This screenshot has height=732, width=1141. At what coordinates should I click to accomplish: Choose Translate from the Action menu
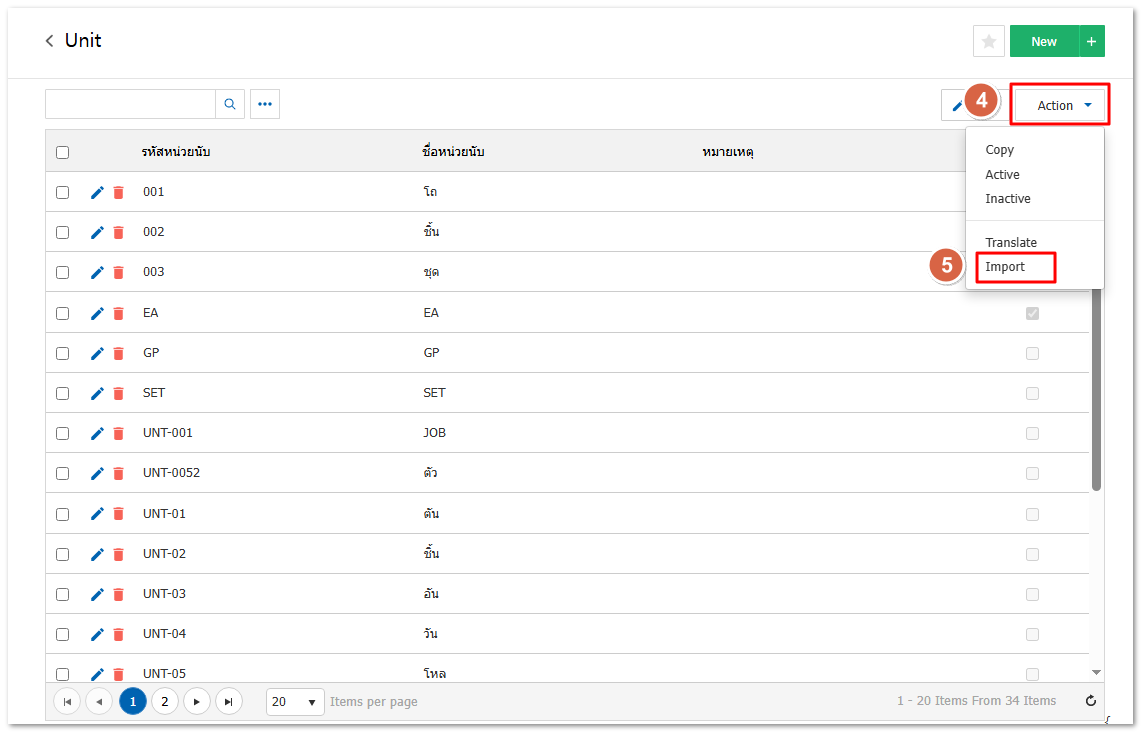tap(1011, 243)
